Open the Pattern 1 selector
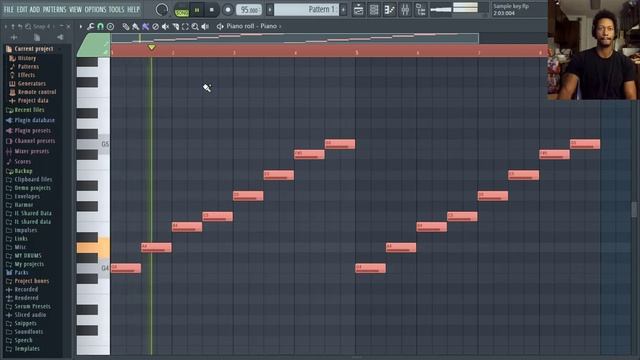This screenshot has height=360, width=640. click(x=306, y=9)
